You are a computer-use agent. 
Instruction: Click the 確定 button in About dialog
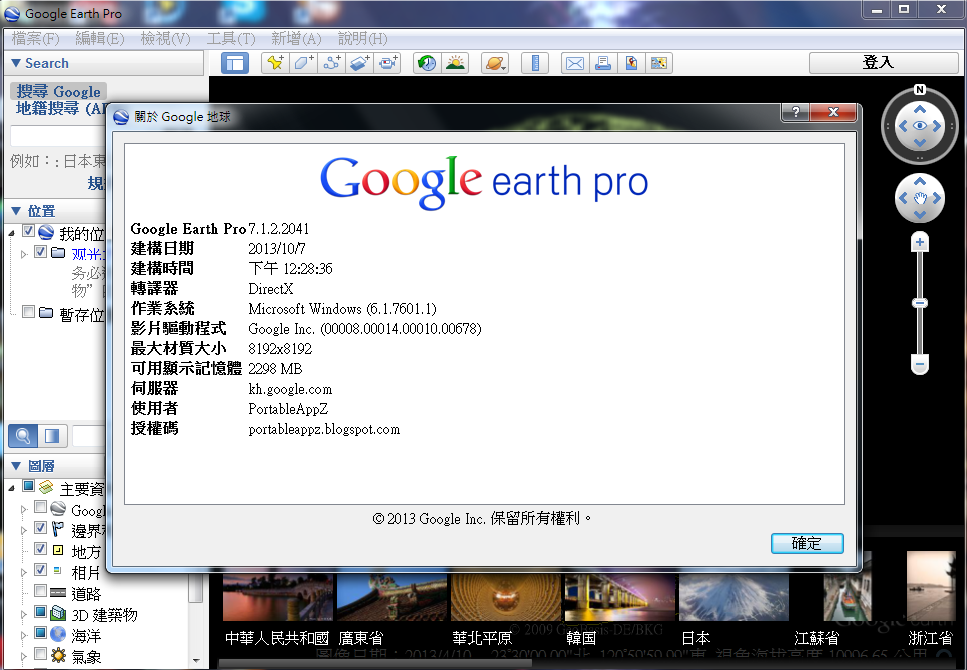coord(807,544)
